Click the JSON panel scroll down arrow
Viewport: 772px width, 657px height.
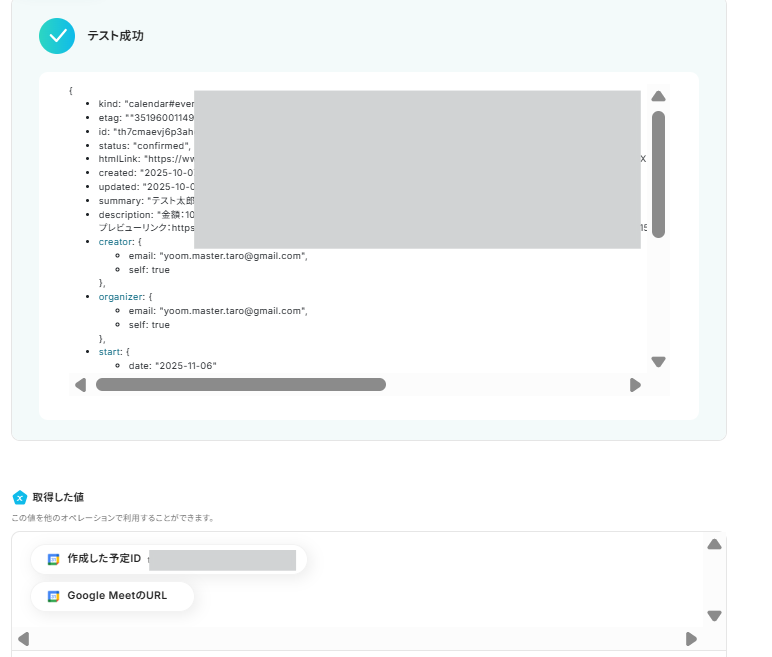(x=658, y=362)
